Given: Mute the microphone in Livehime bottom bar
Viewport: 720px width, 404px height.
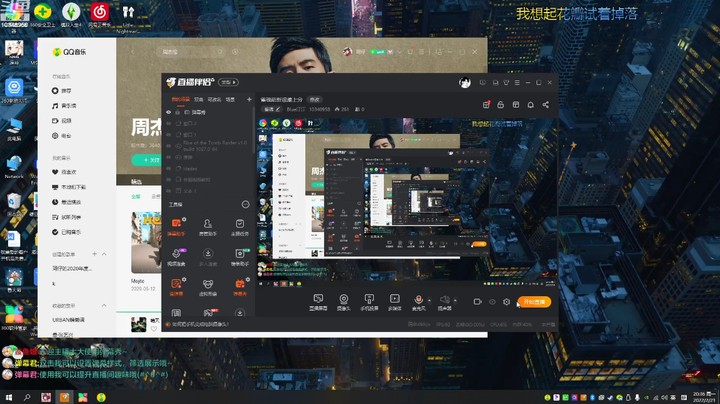Looking at the screenshot, I should coord(418,302).
